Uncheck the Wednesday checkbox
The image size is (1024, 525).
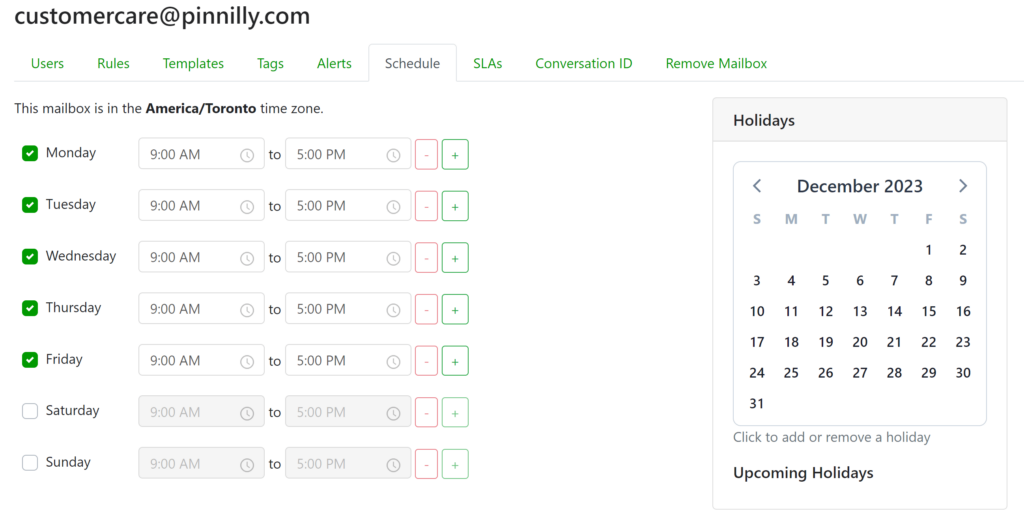coord(30,257)
